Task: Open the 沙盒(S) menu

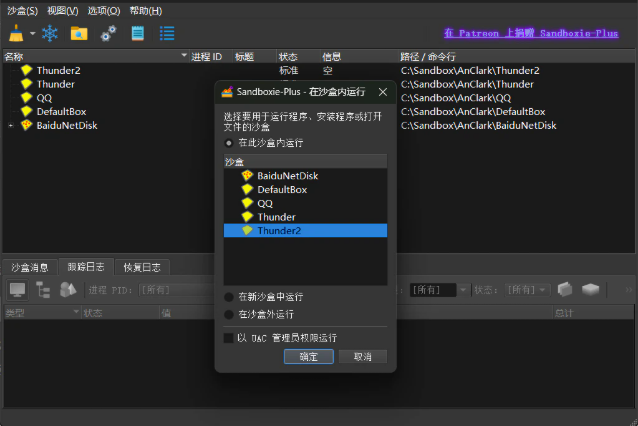Action: pos(22,11)
